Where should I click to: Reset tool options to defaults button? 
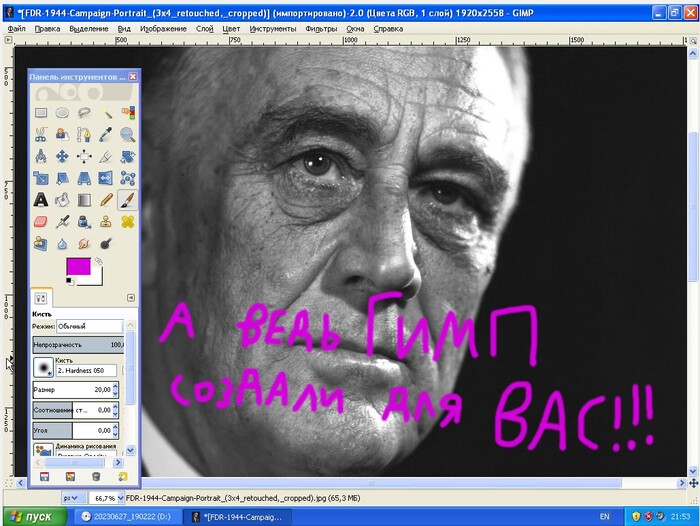(122, 477)
